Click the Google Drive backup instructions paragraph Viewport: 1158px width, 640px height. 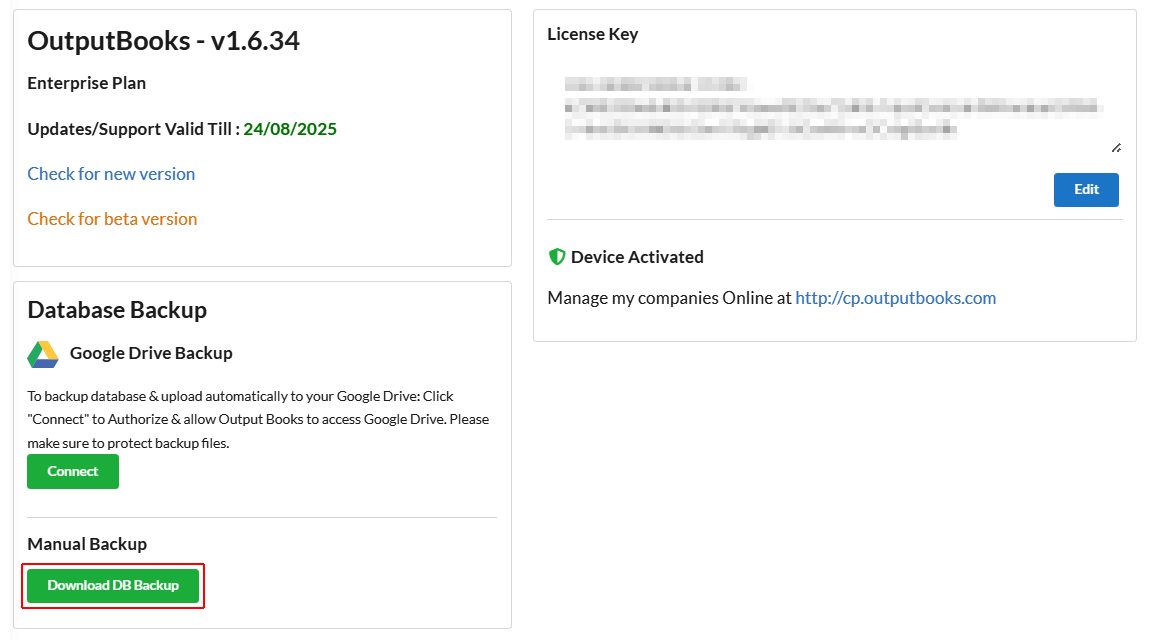(258, 419)
